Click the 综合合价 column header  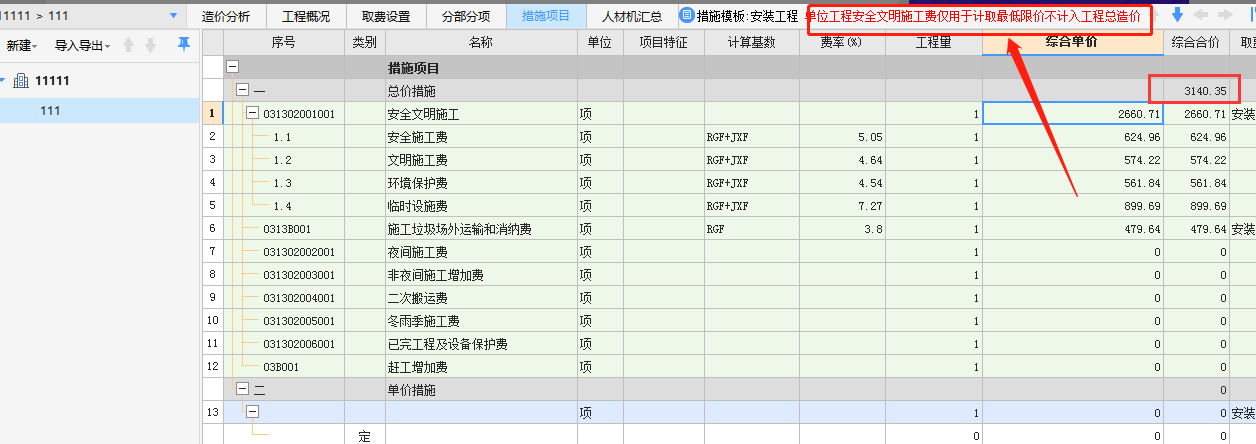[1195, 42]
